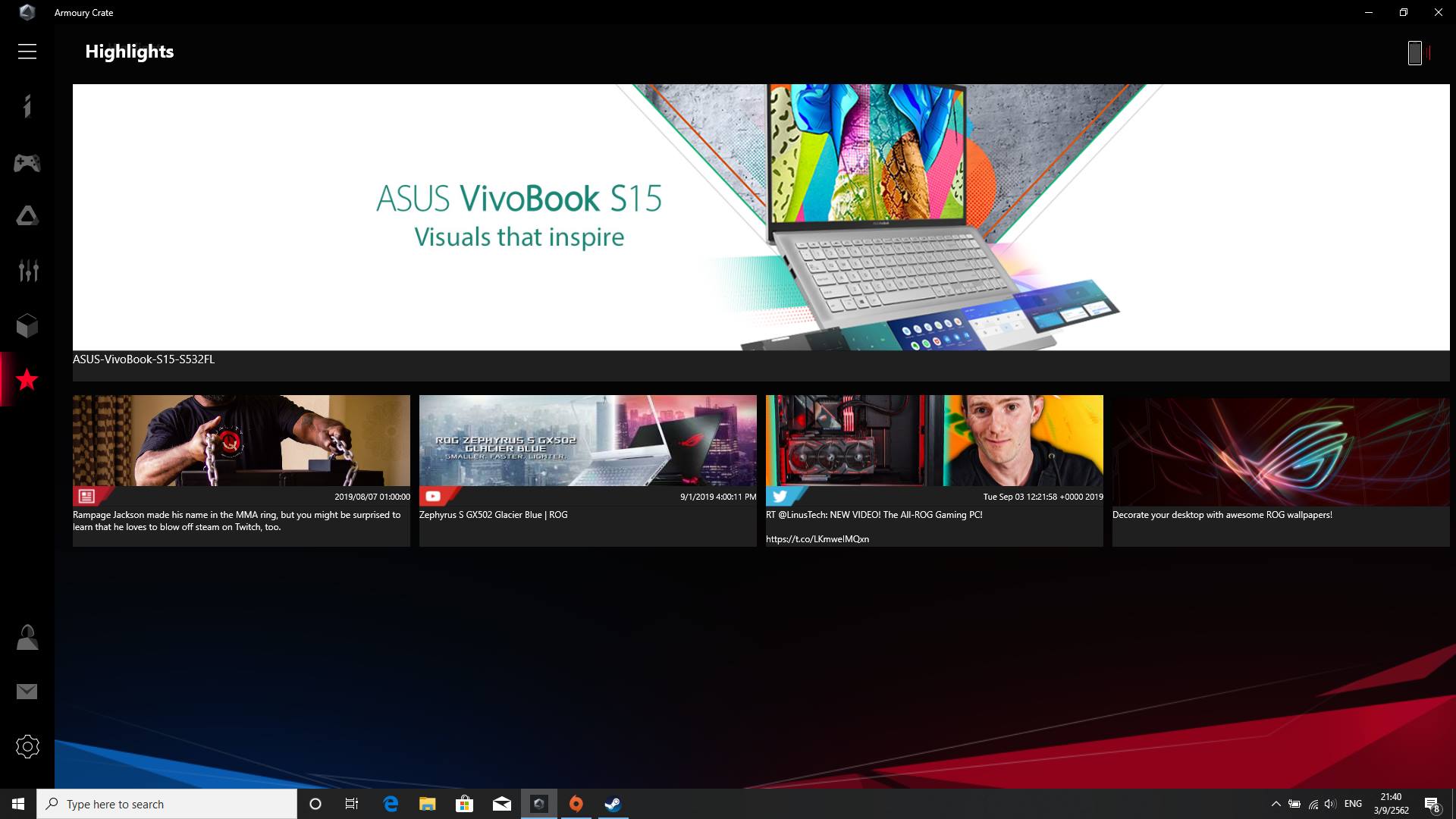Open Steam from the taskbar
The image size is (1456, 819).
[613, 804]
